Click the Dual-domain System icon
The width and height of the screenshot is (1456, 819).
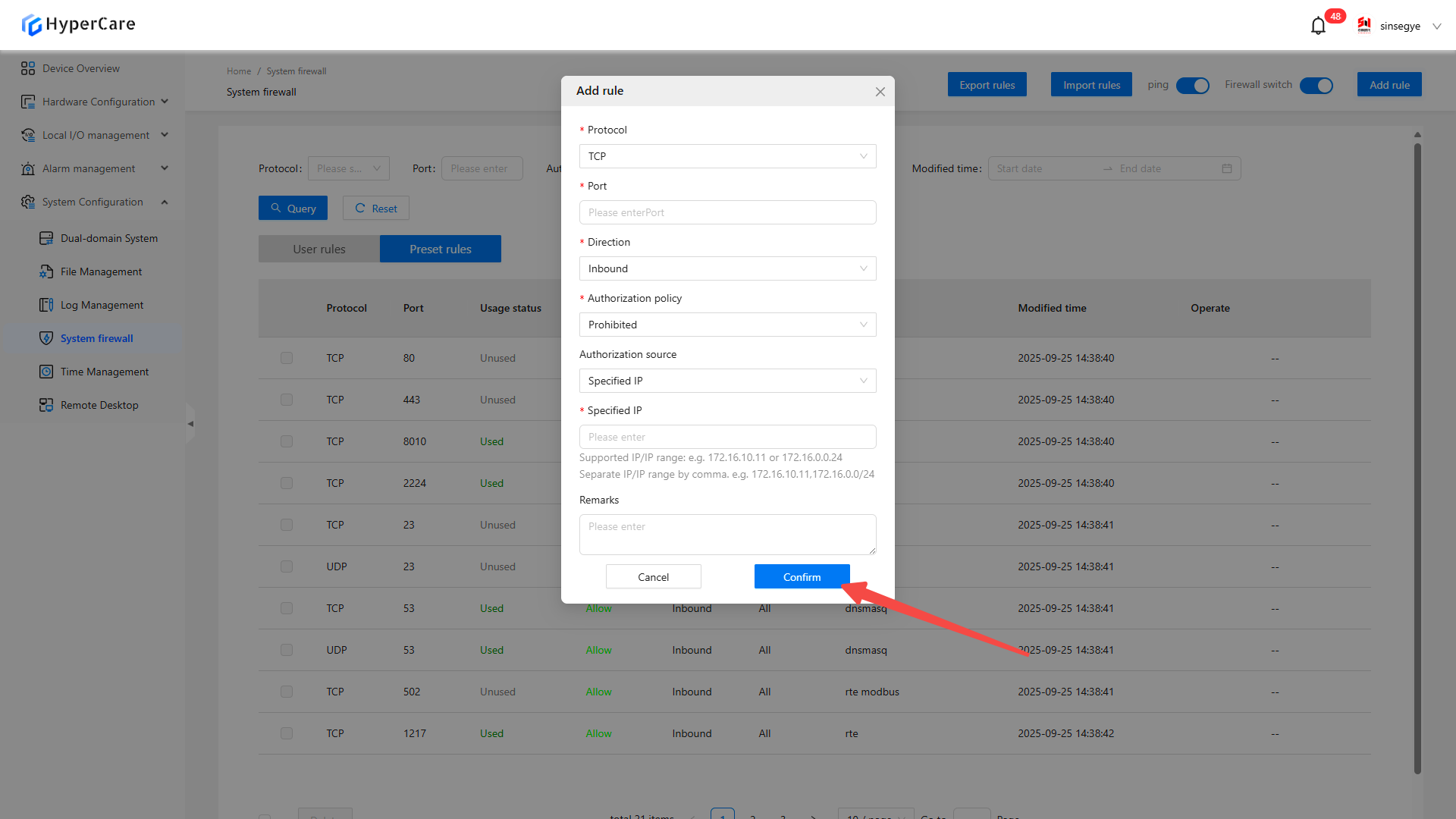tap(46, 238)
